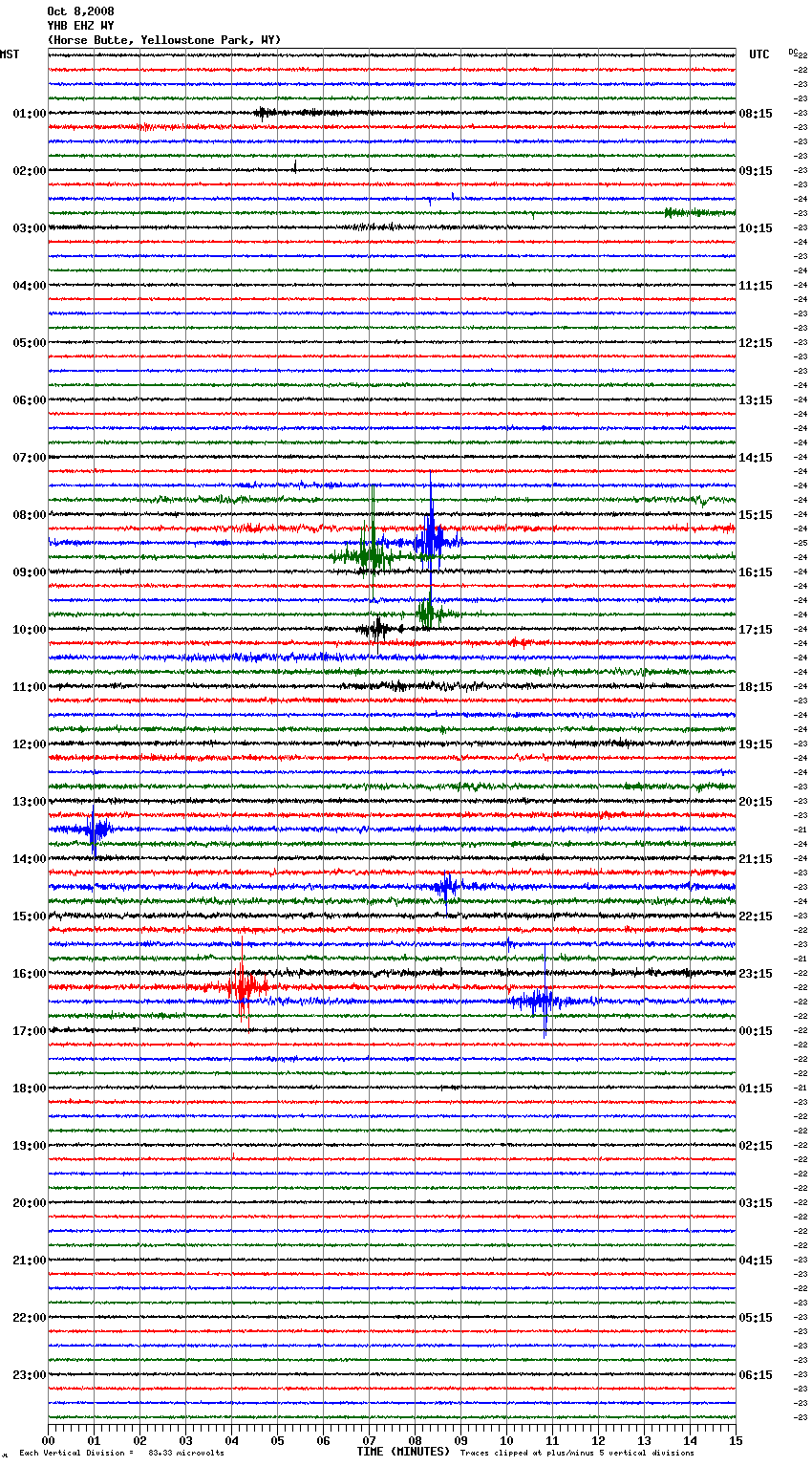The image size is (812, 1466).
Task: Click the 20:15 UTC row label
Action: 756,802
